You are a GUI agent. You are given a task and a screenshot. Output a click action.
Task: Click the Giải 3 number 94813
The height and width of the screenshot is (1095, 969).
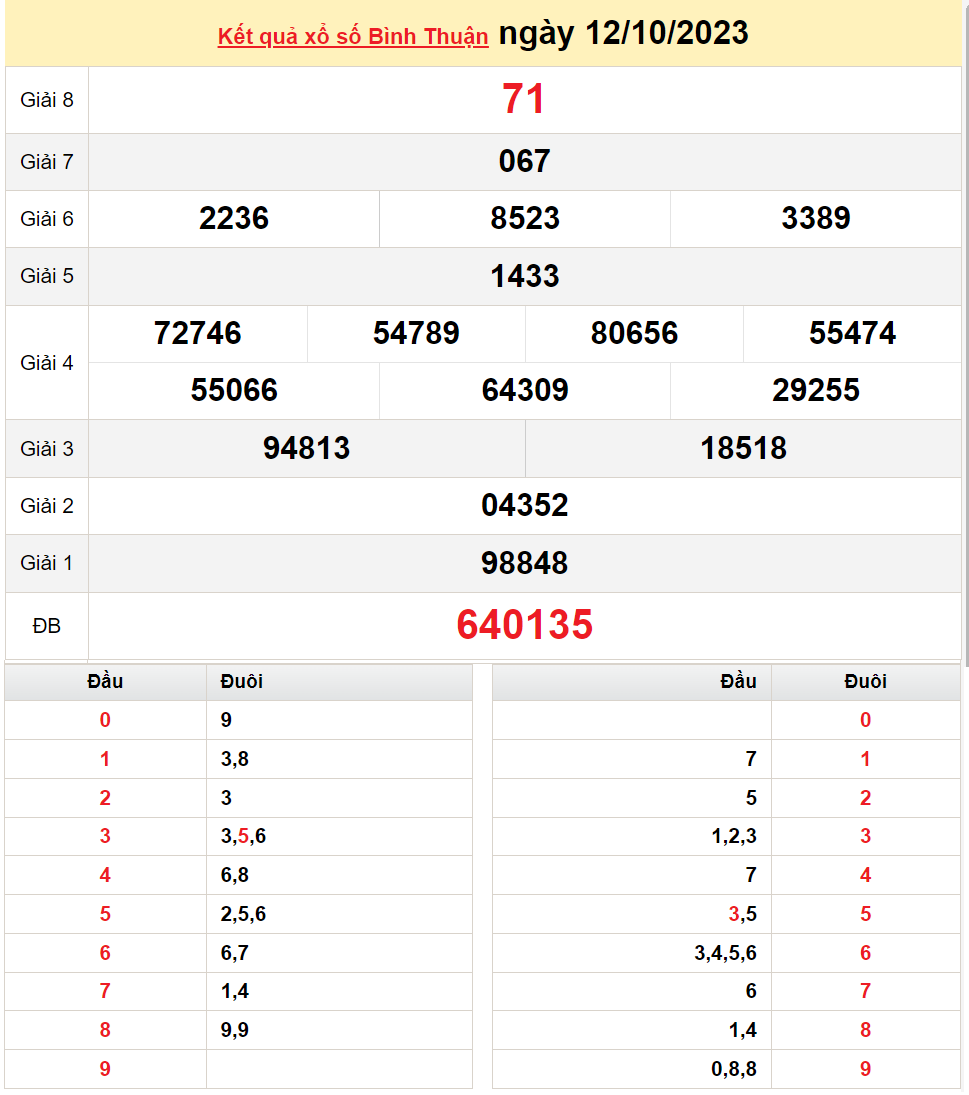click(306, 448)
